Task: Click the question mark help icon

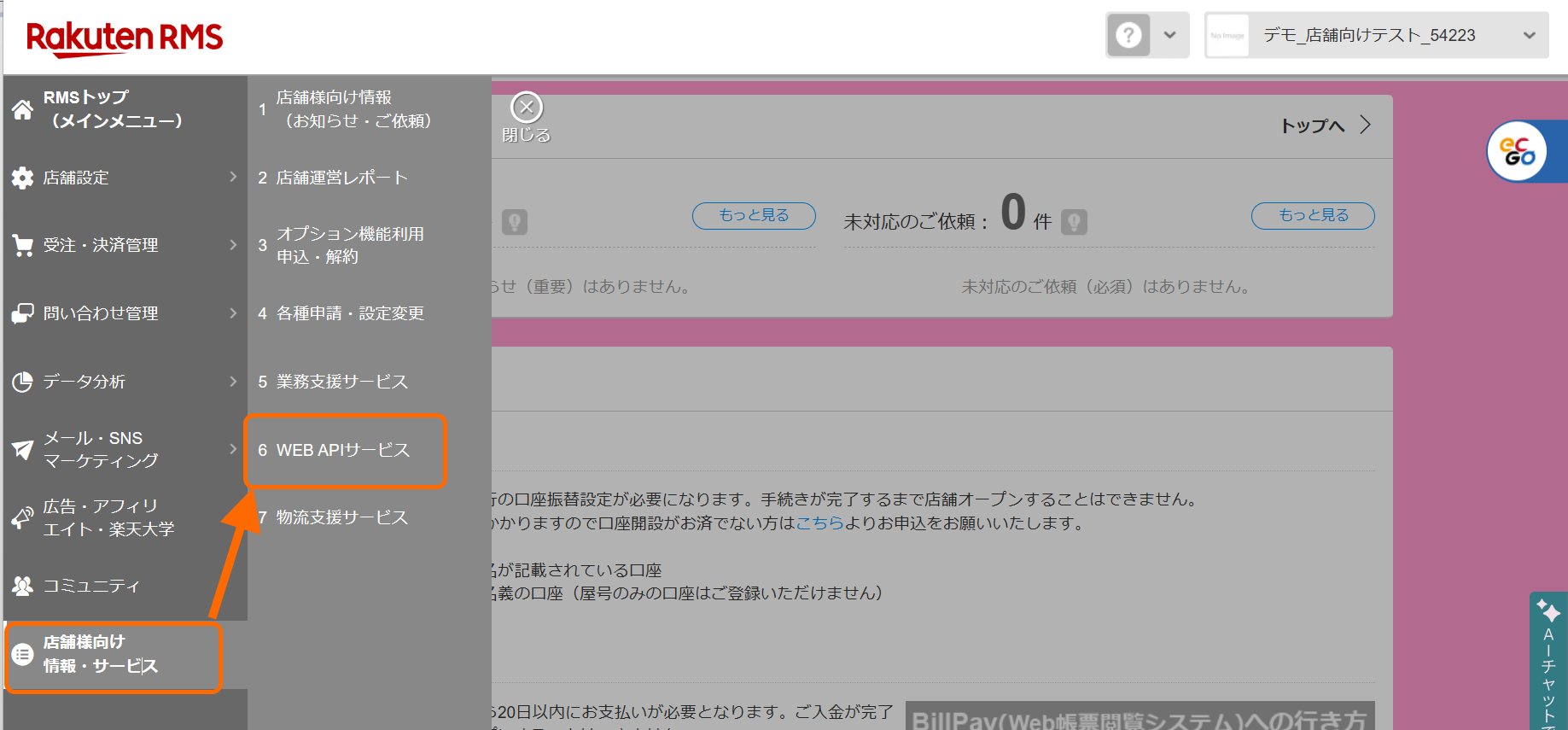Action: tap(1128, 35)
